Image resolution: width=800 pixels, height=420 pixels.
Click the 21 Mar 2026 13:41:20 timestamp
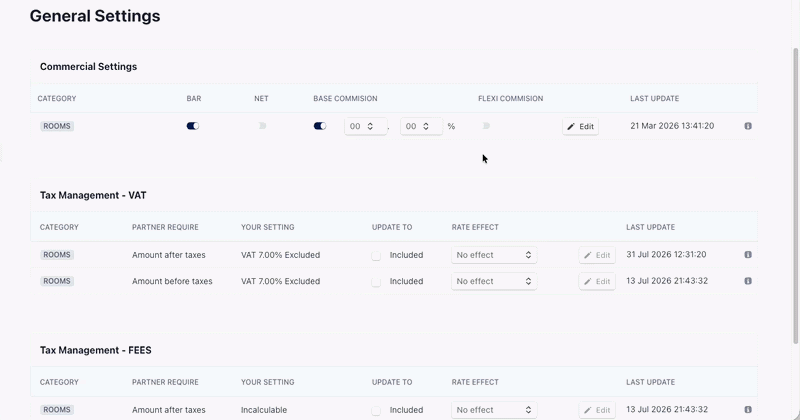[672, 126]
